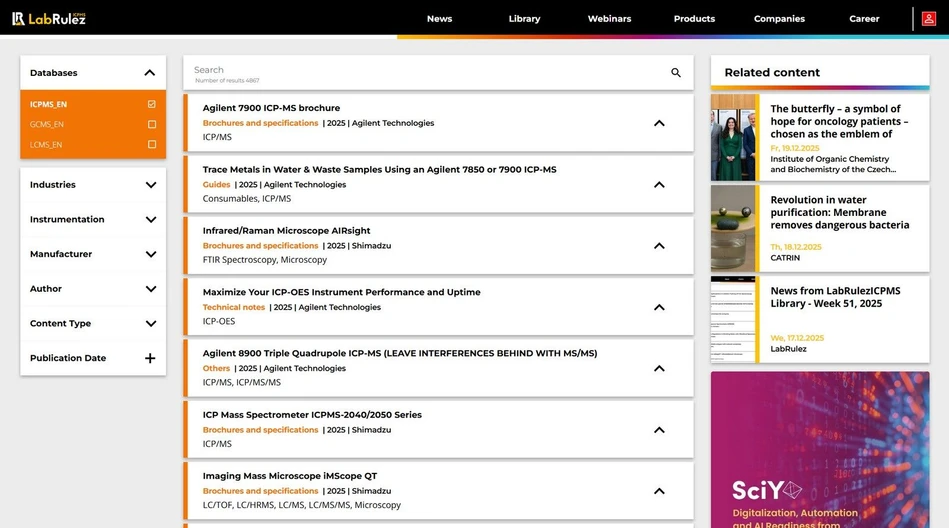949x528 pixels.
Task: Expand the Industries filter
Action: (151, 185)
